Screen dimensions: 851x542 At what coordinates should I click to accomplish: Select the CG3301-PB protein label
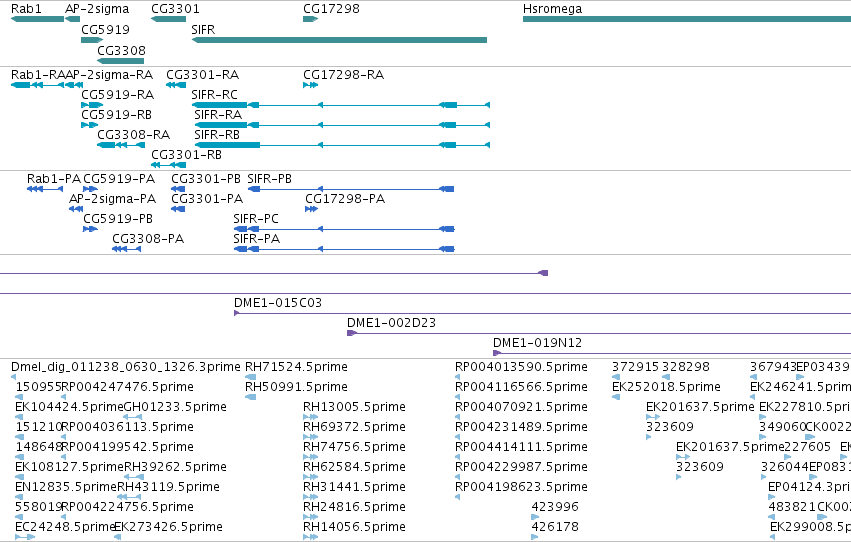(x=206, y=178)
